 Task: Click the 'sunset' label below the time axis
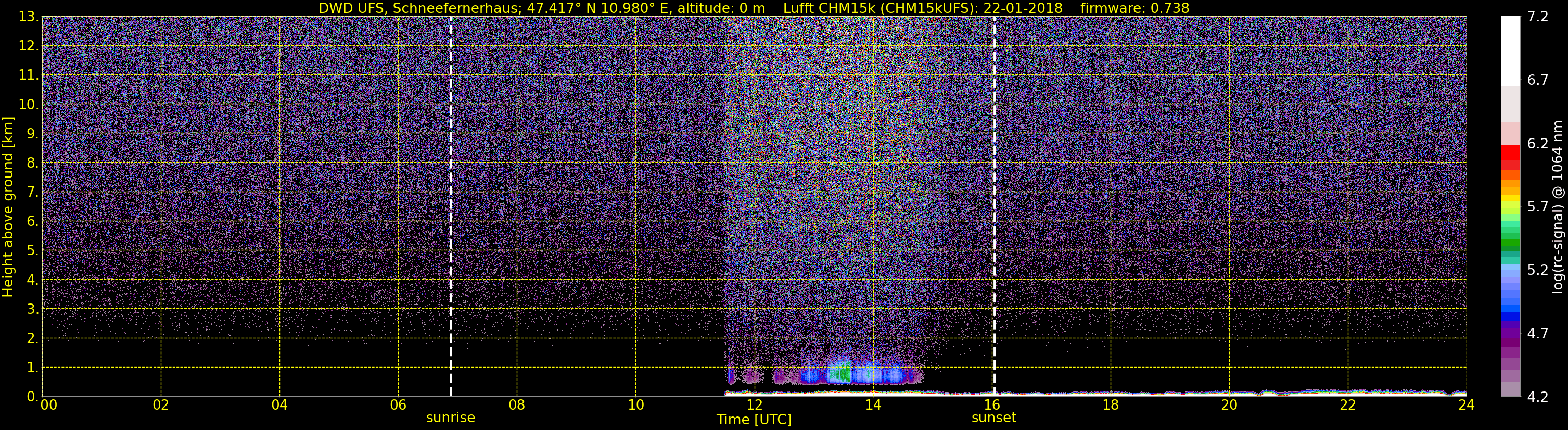(x=994, y=418)
